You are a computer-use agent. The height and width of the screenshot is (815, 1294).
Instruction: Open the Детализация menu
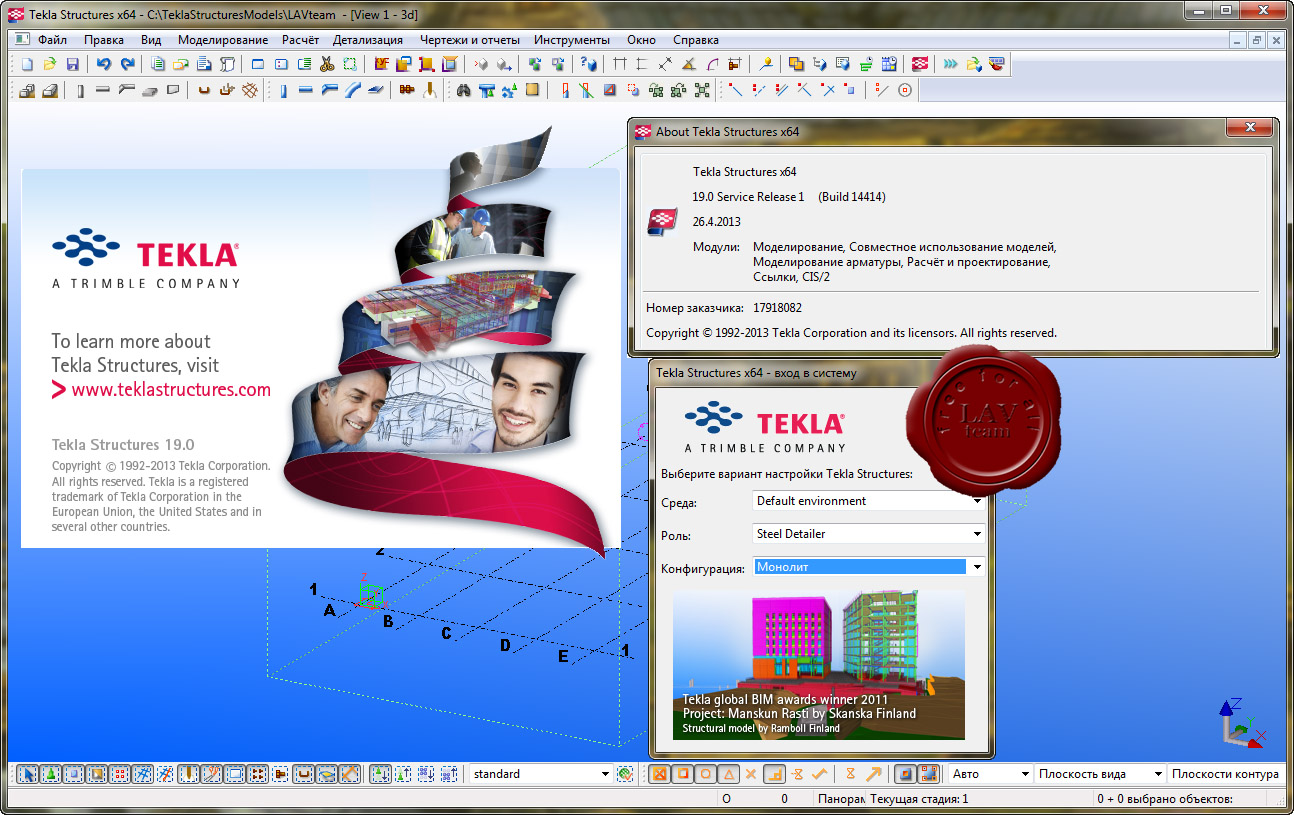(368, 40)
